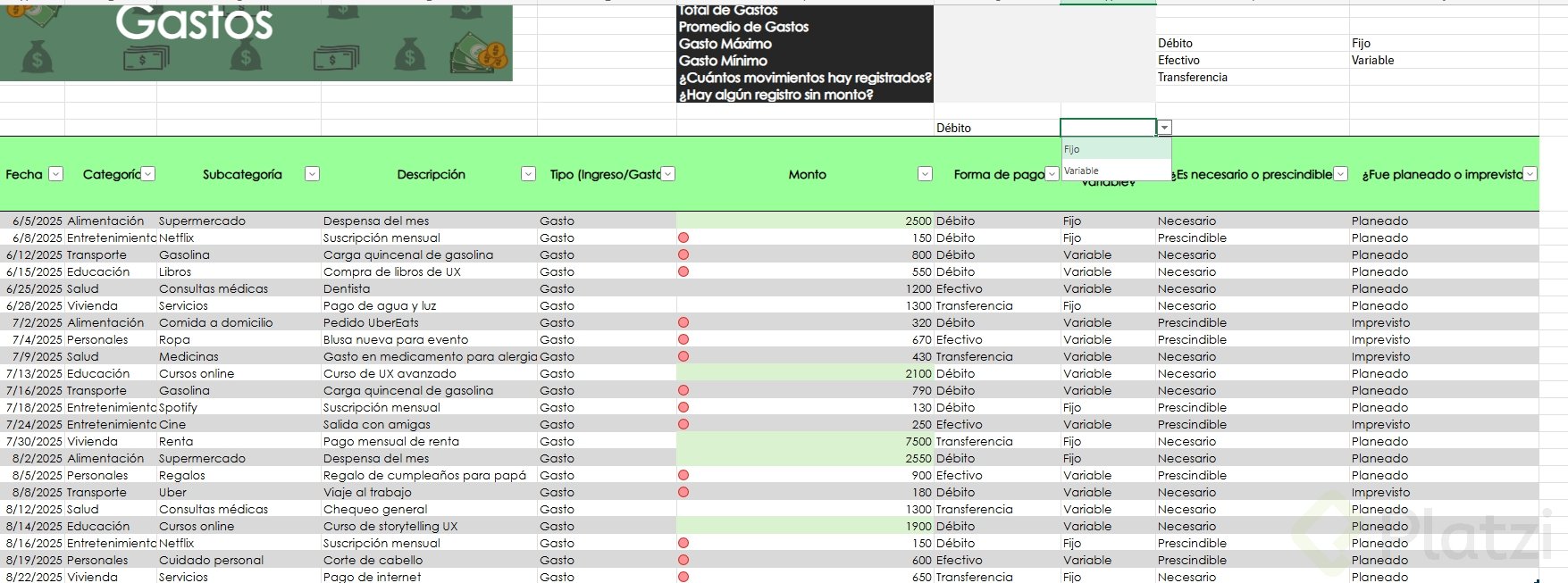Select the 'Pago mensual de renta' cell
The height and width of the screenshot is (583, 1568).
click(x=429, y=441)
